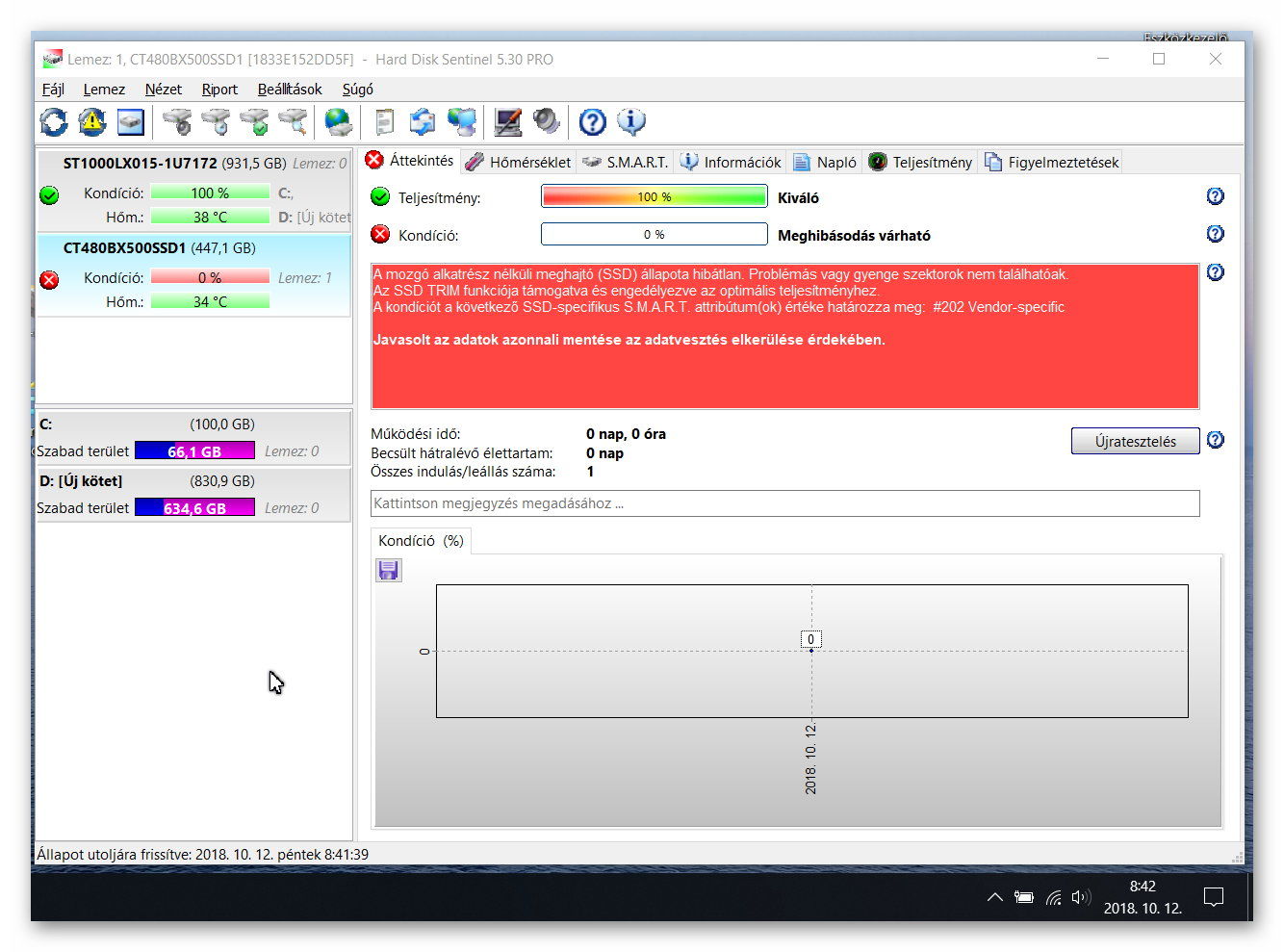The height and width of the screenshot is (952, 1284).
Task: Select the ST1000LX015-1U7172 disk entry
Action: [194, 190]
